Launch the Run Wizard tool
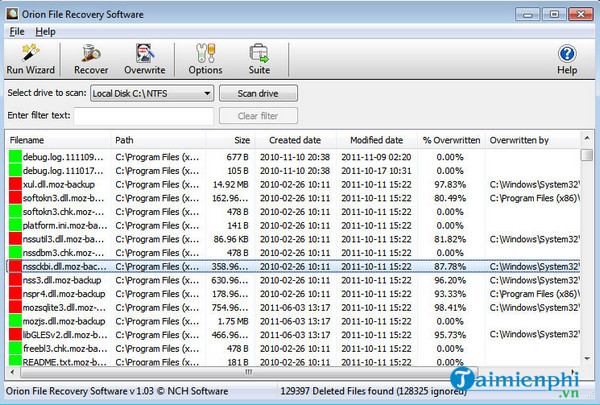The width and height of the screenshot is (600, 405). 31,59
